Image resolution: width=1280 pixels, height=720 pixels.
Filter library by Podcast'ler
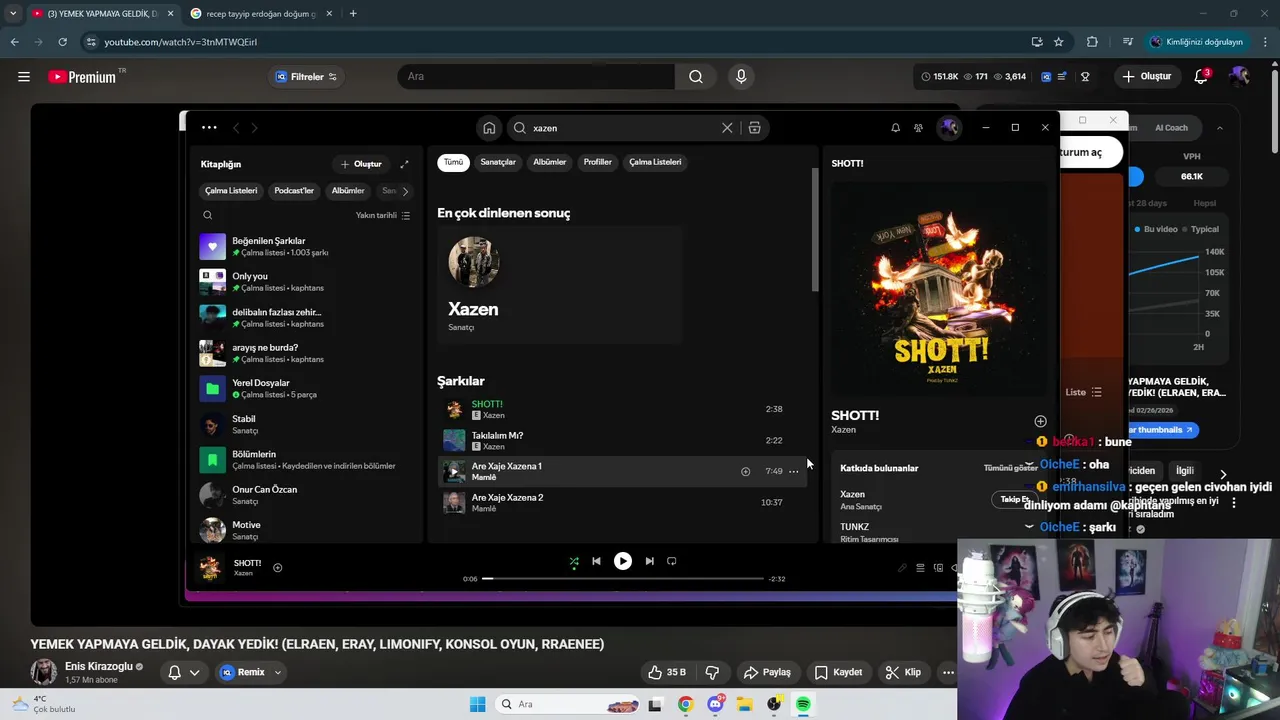tap(294, 191)
